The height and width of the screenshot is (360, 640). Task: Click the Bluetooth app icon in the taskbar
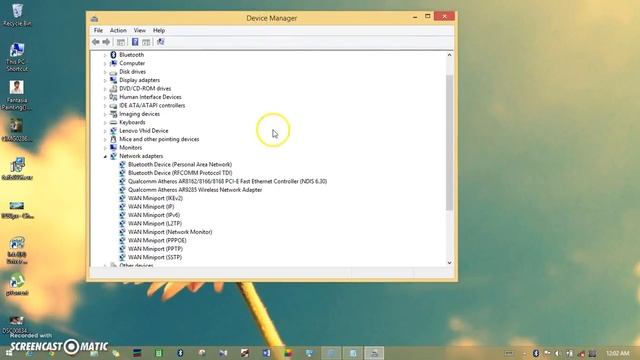pyautogui.click(x=180, y=353)
